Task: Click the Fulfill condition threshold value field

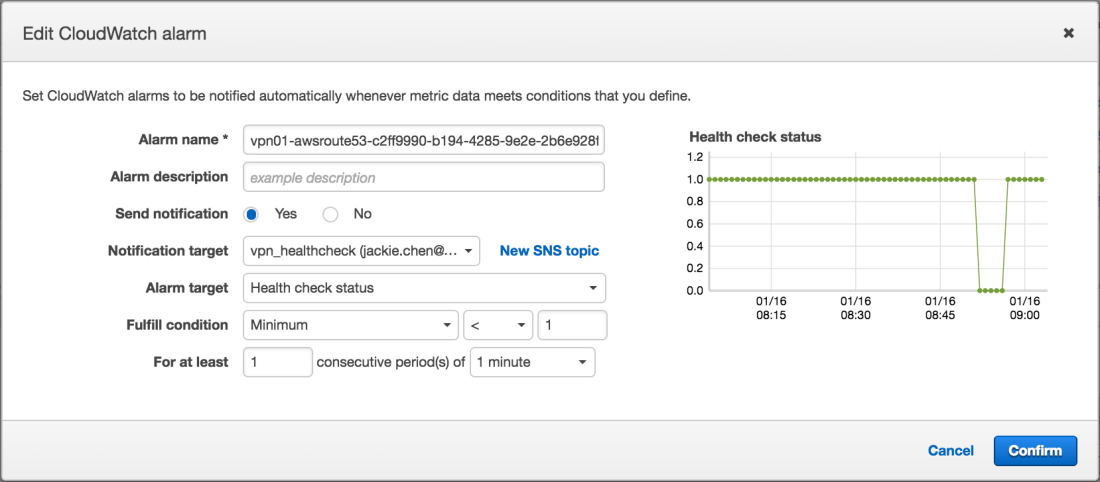Action: tap(572, 325)
